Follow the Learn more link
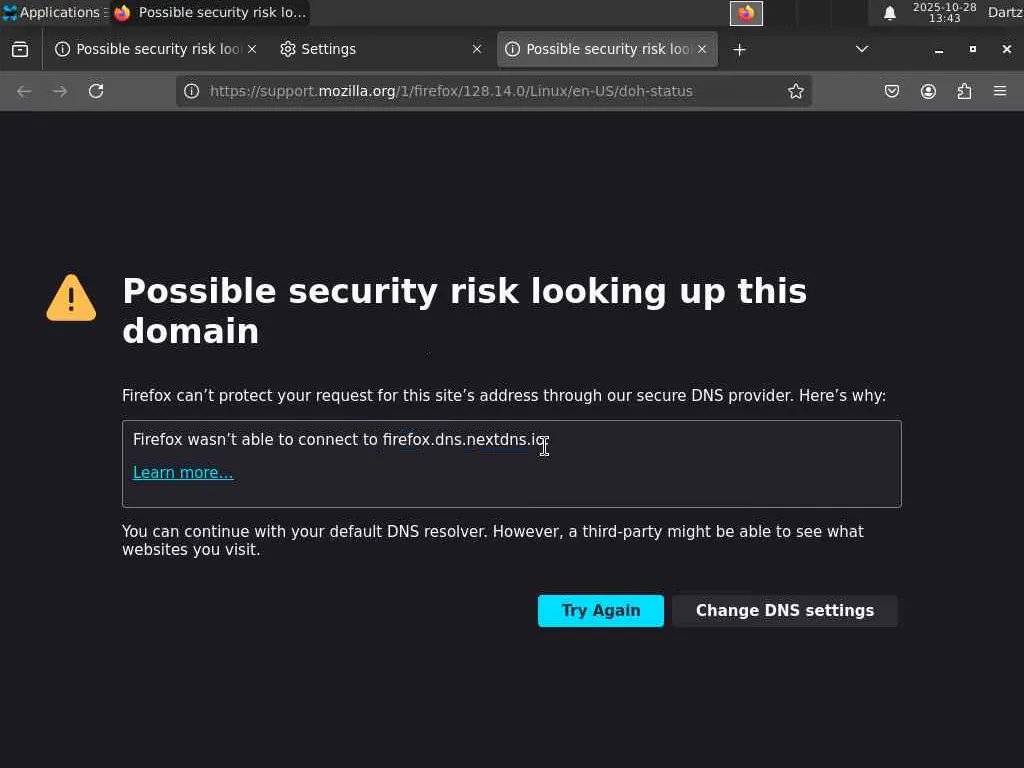Screen dimensions: 1024x768 pyautogui.click(x=183, y=473)
